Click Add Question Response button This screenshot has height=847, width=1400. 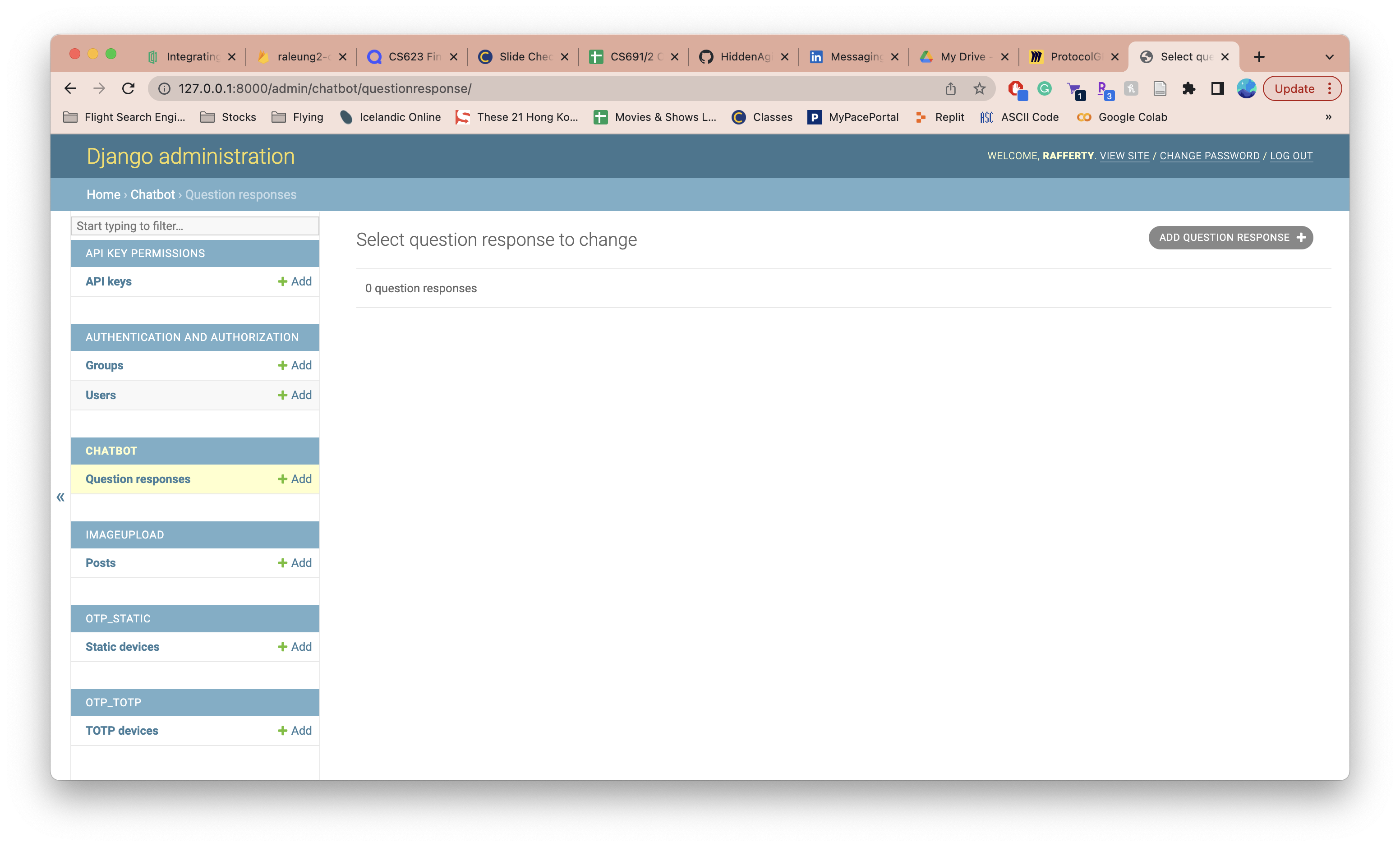[x=1231, y=237]
